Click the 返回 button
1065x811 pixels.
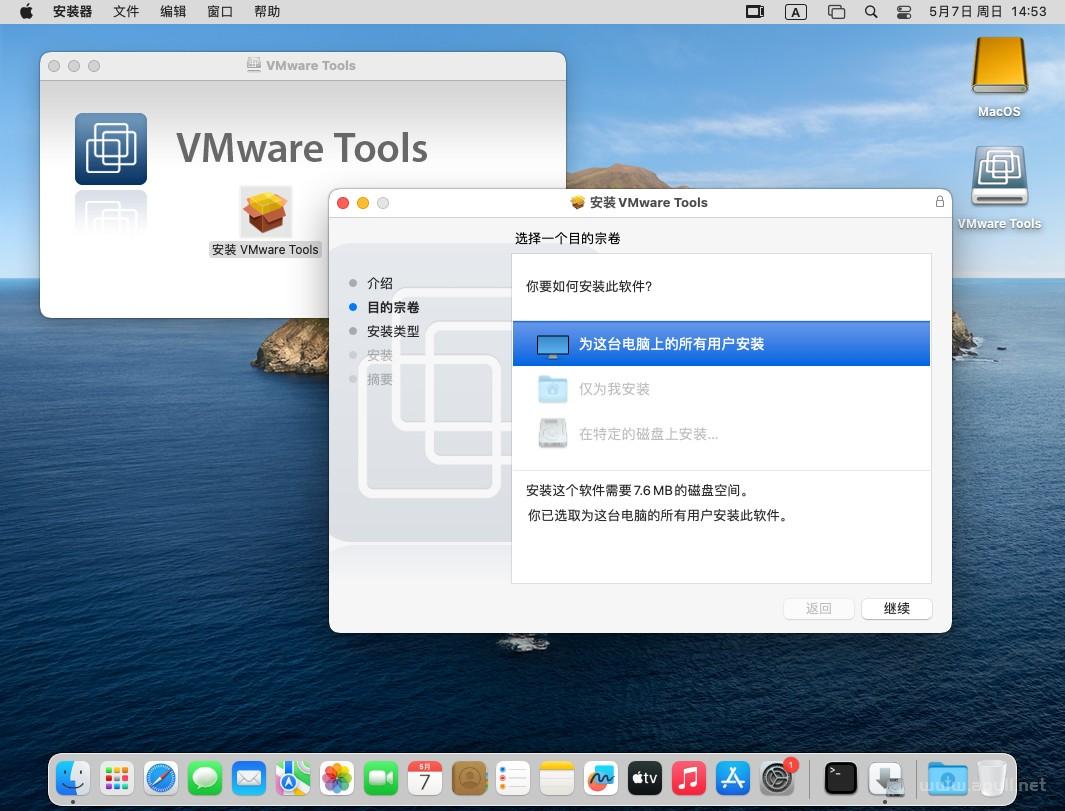point(818,609)
